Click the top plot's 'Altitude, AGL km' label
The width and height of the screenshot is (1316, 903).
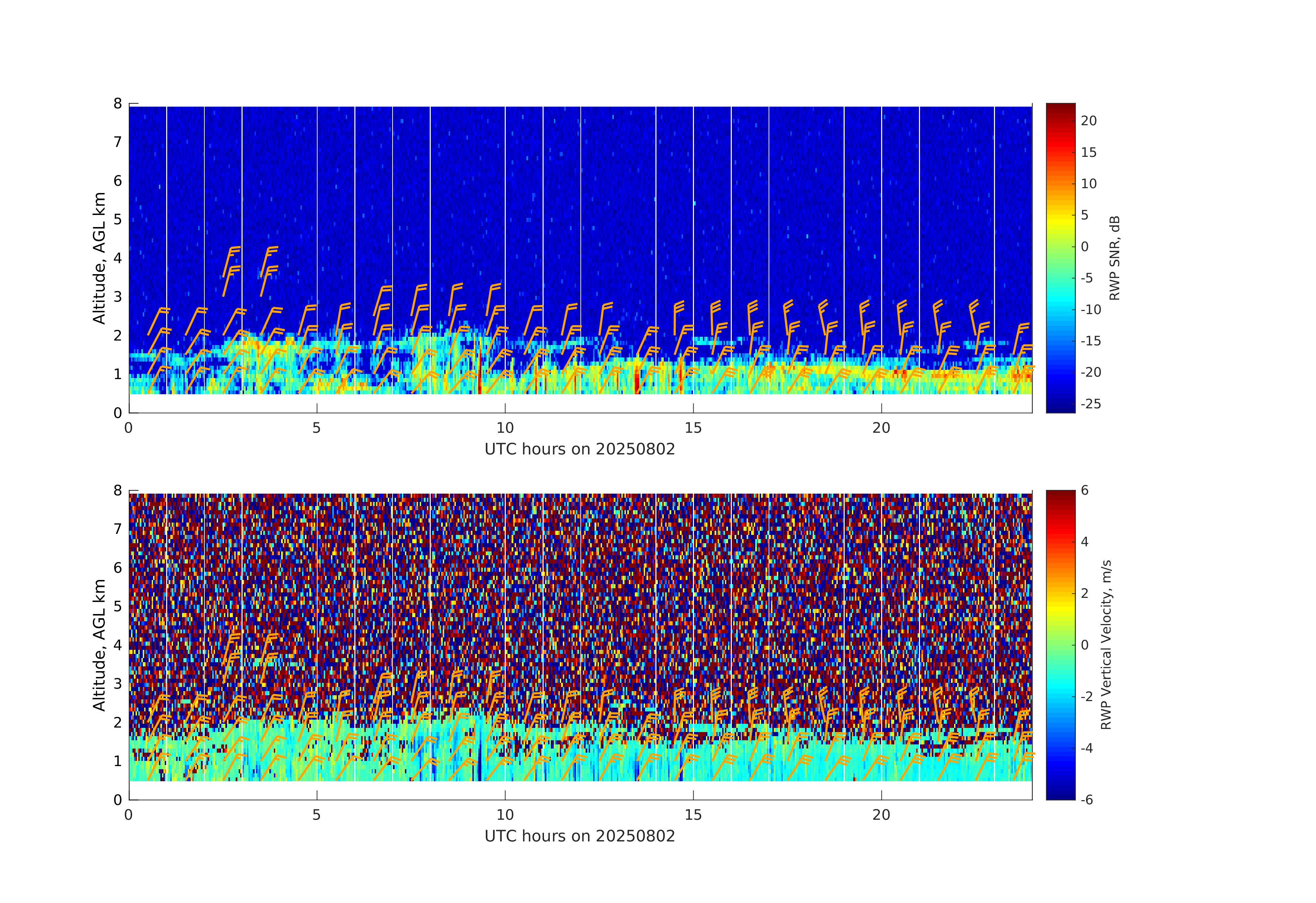pos(99,258)
